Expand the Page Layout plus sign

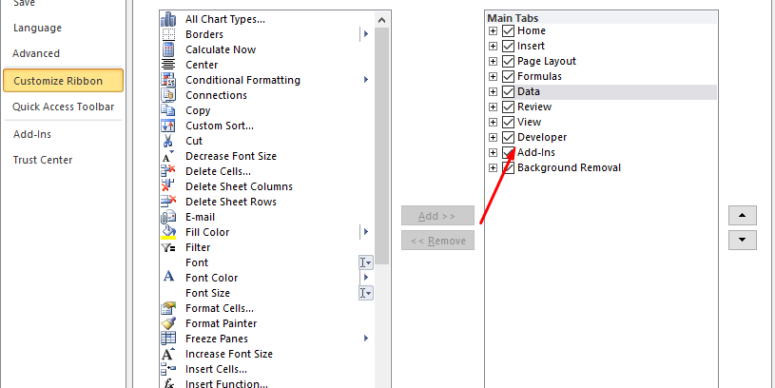pos(493,62)
